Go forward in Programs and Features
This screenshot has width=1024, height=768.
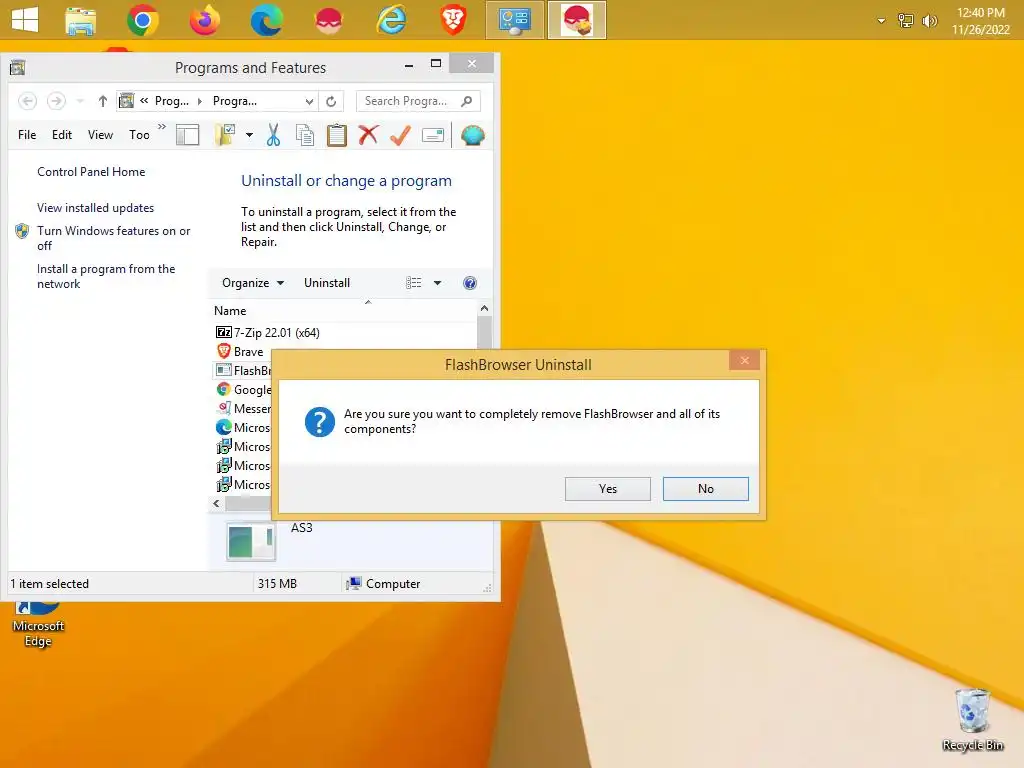(56, 101)
